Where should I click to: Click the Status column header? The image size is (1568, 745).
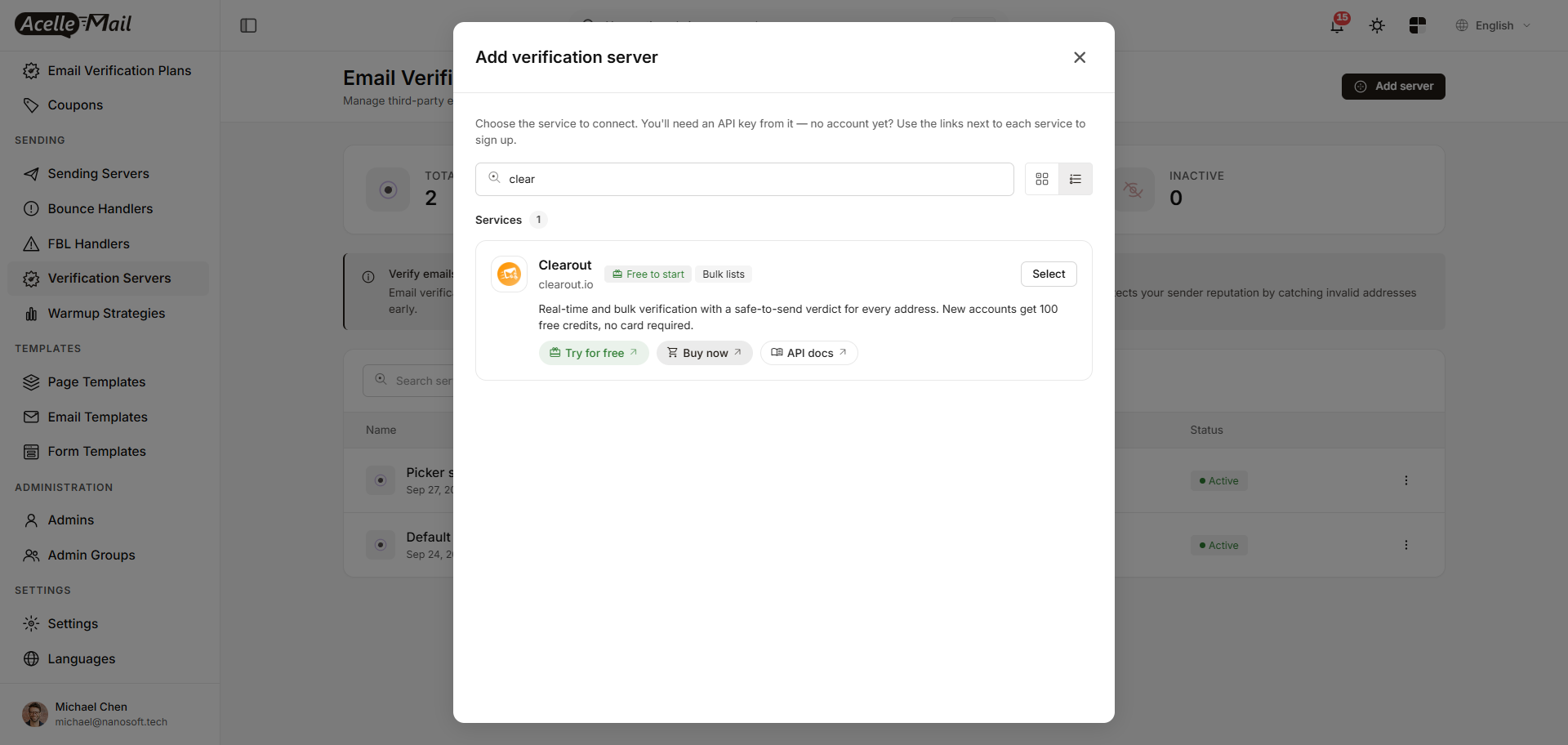point(1206,430)
